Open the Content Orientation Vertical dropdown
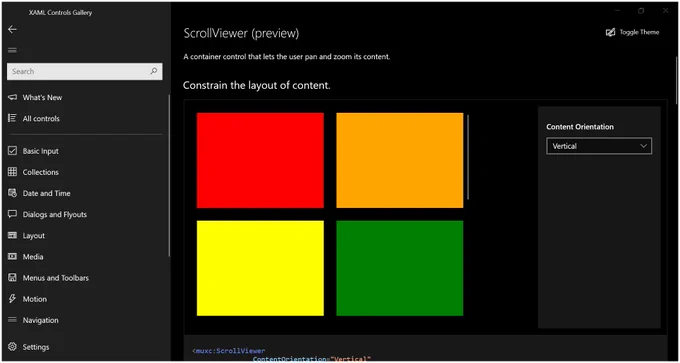Viewport: 680px width, 363px height. [x=599, y=146]
